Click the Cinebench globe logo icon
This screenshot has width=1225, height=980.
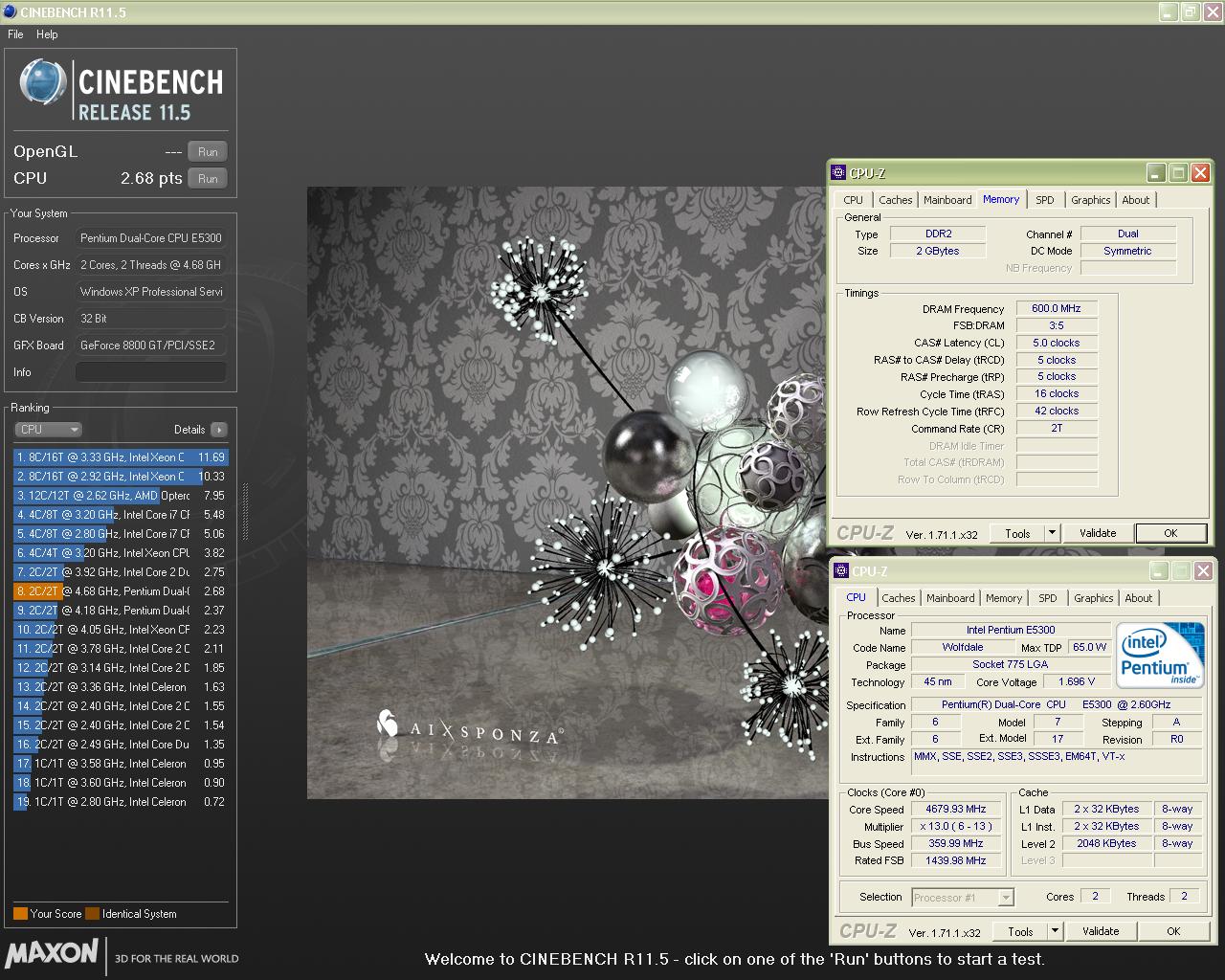(x=42, y=82)
